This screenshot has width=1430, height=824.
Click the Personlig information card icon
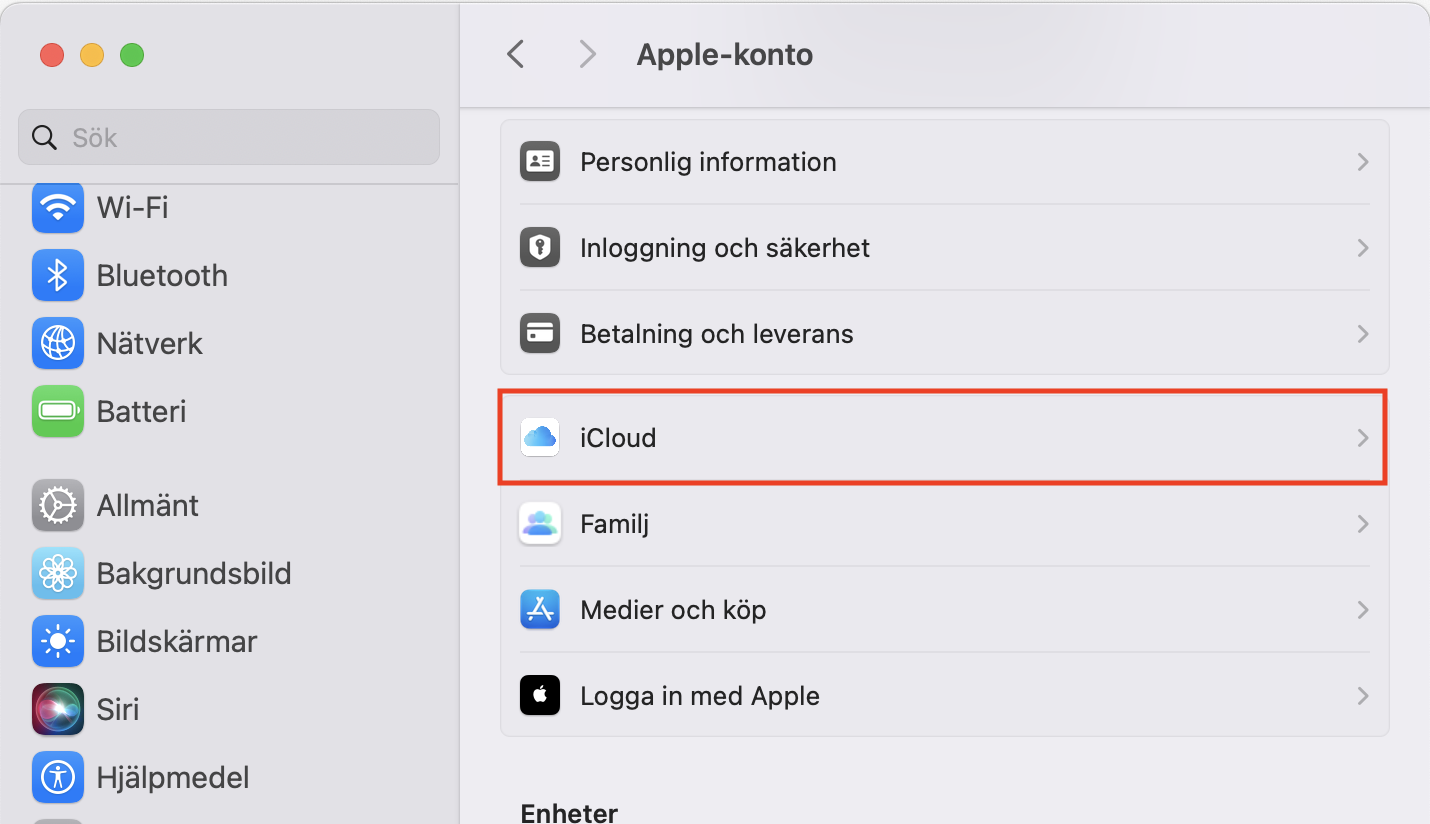540,162
